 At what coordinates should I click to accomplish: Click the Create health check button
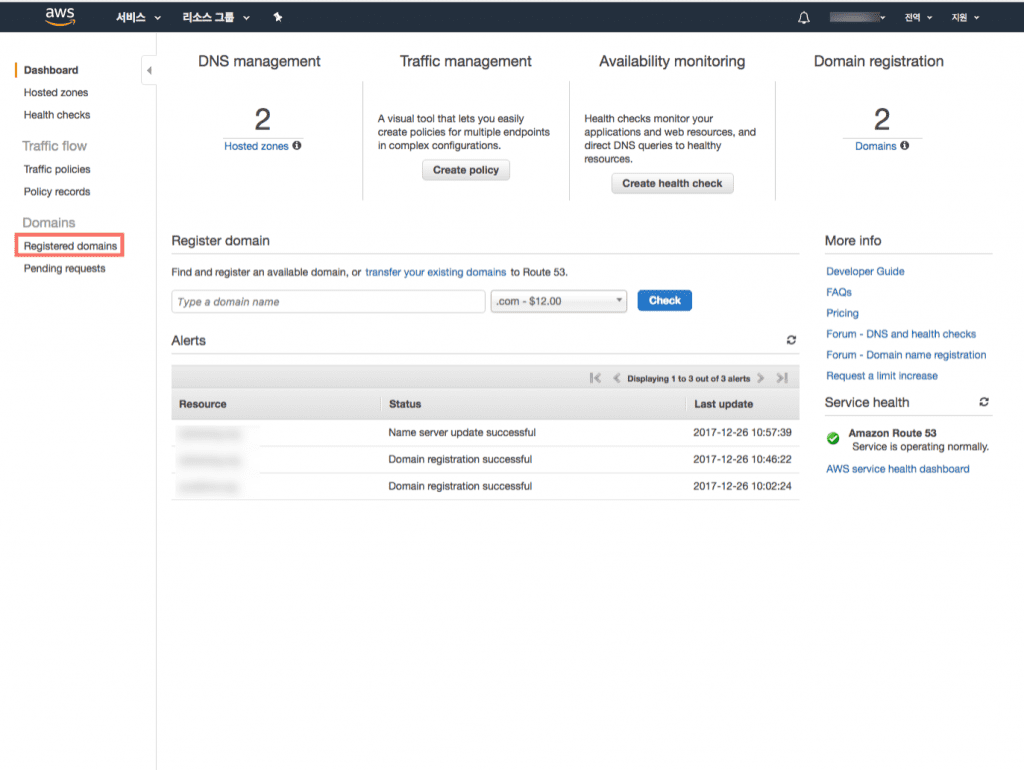pyautogui.click(x=672, y=184)
